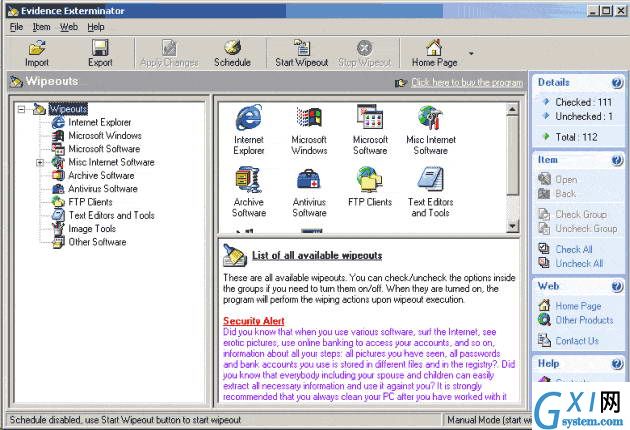
Task: Open dropdown arrow beside Home Page
Action: point(471,53)
